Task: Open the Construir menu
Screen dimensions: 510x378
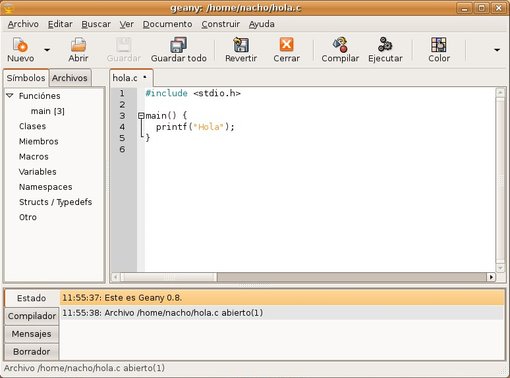Action: pos(220,24)
